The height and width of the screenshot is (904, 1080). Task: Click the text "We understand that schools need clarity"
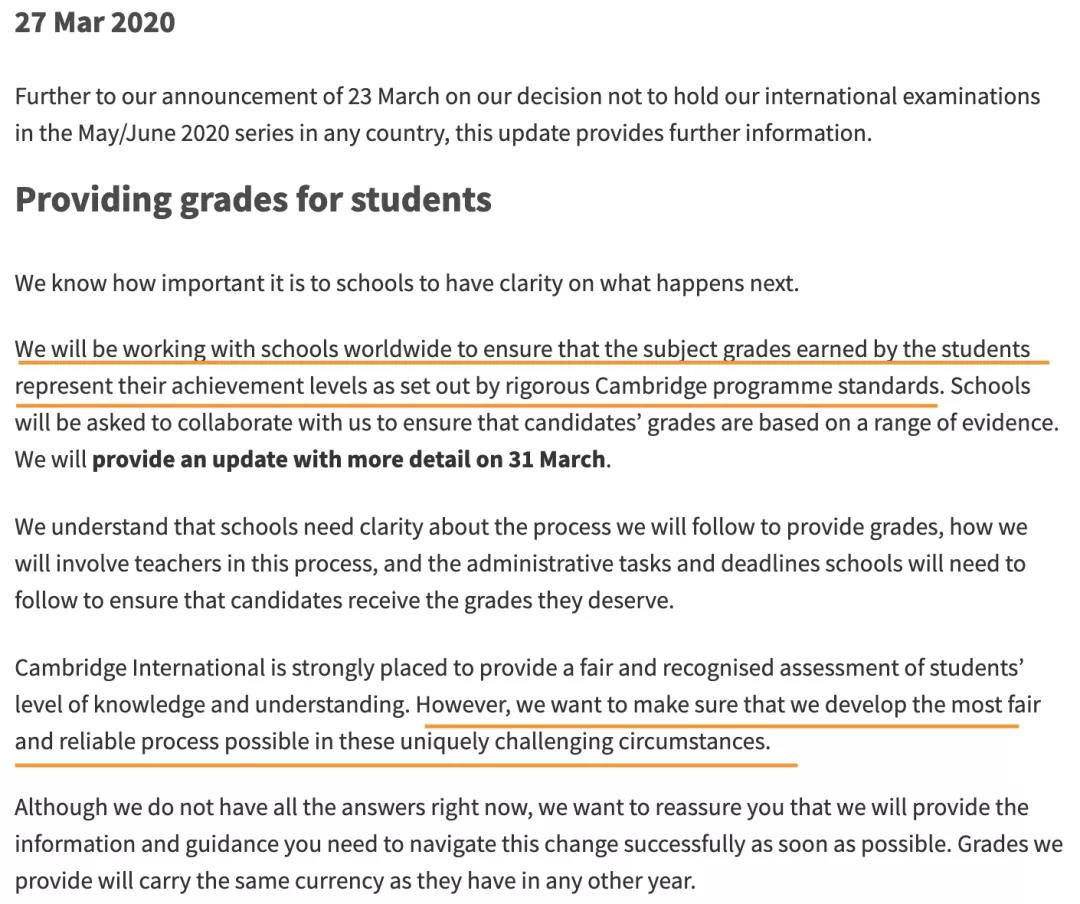point(218,527)
